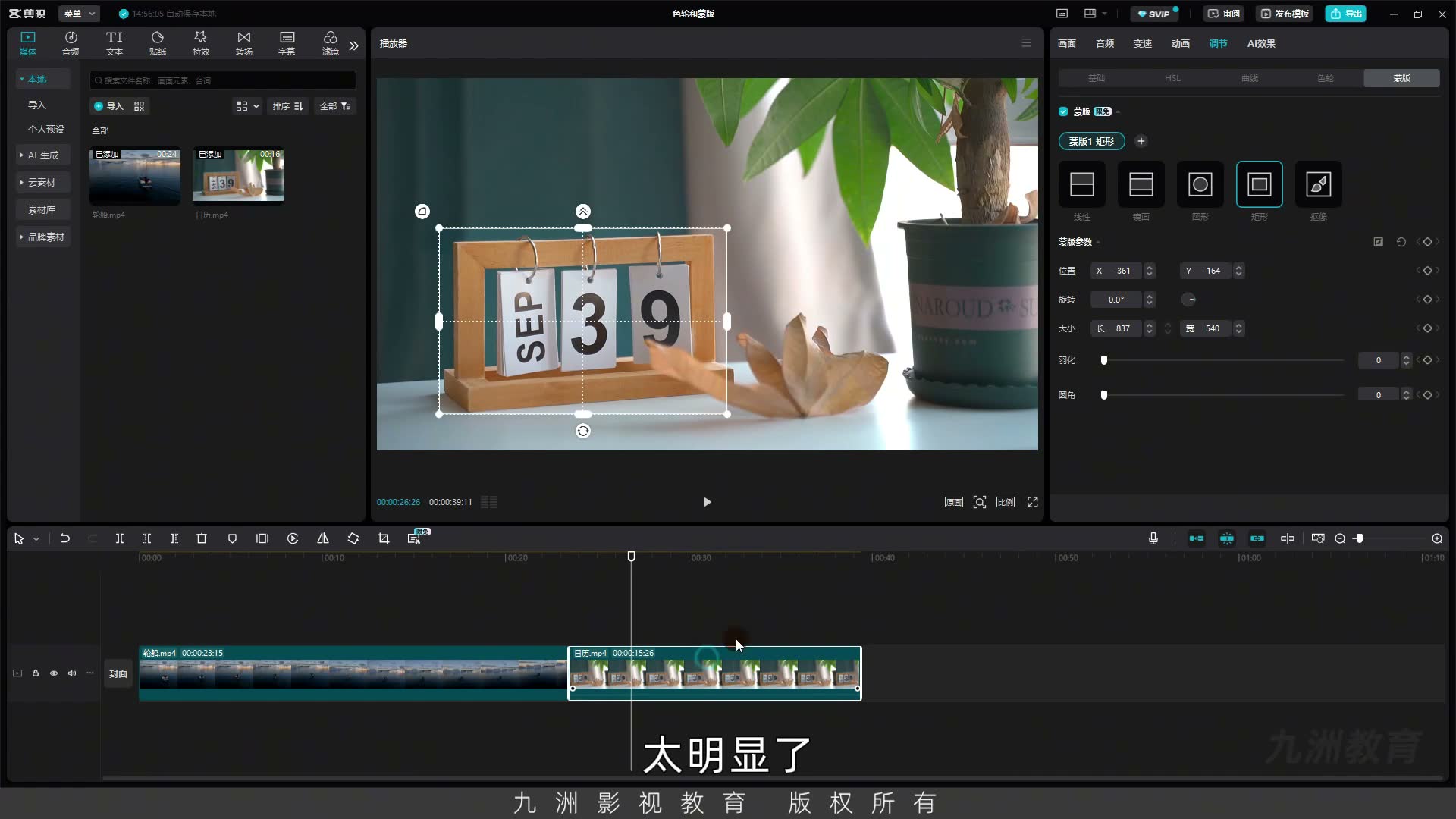The image size is (1456, 819).
Task: Toggle preview axis in timeline toolbar
Action: [1288, 538]
